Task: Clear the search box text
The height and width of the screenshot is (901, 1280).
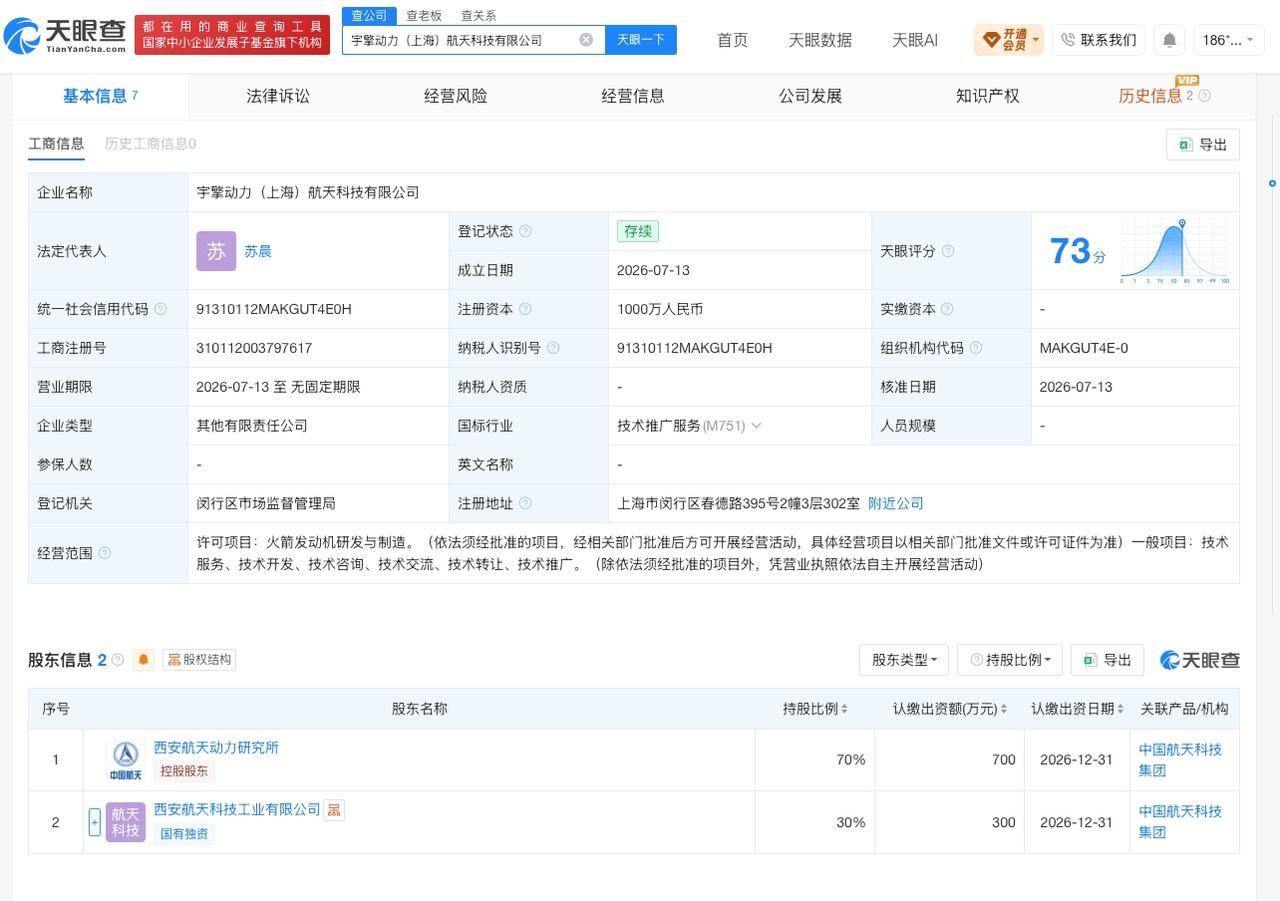Action: [586, 40]
